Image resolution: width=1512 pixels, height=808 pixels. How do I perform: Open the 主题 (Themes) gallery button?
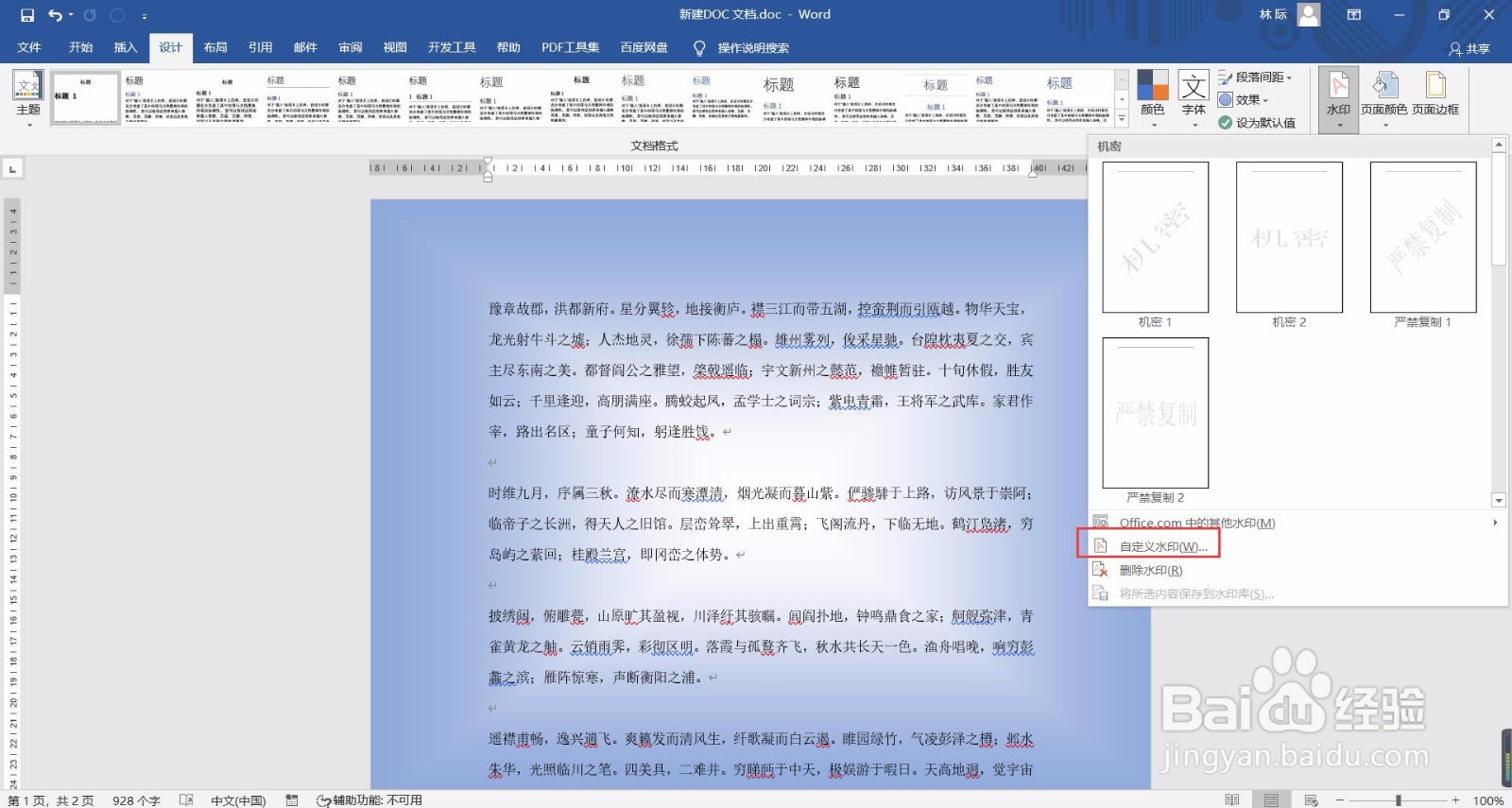pos(28,98)
